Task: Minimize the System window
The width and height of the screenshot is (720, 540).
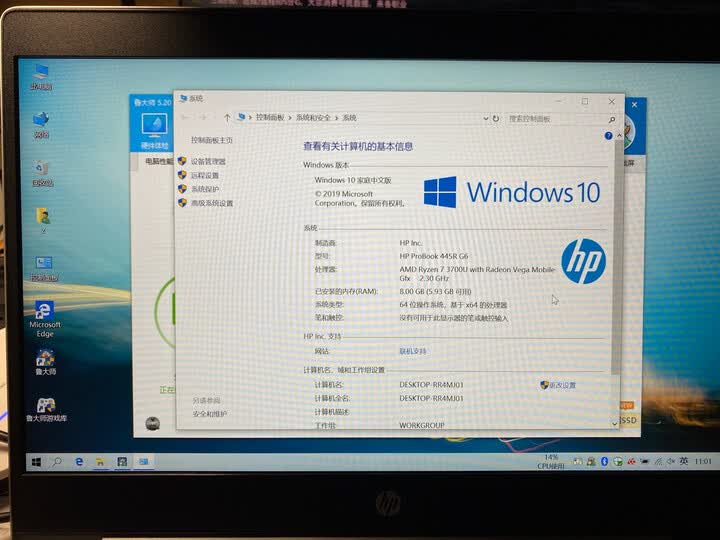Action: (x=558, y=101)
